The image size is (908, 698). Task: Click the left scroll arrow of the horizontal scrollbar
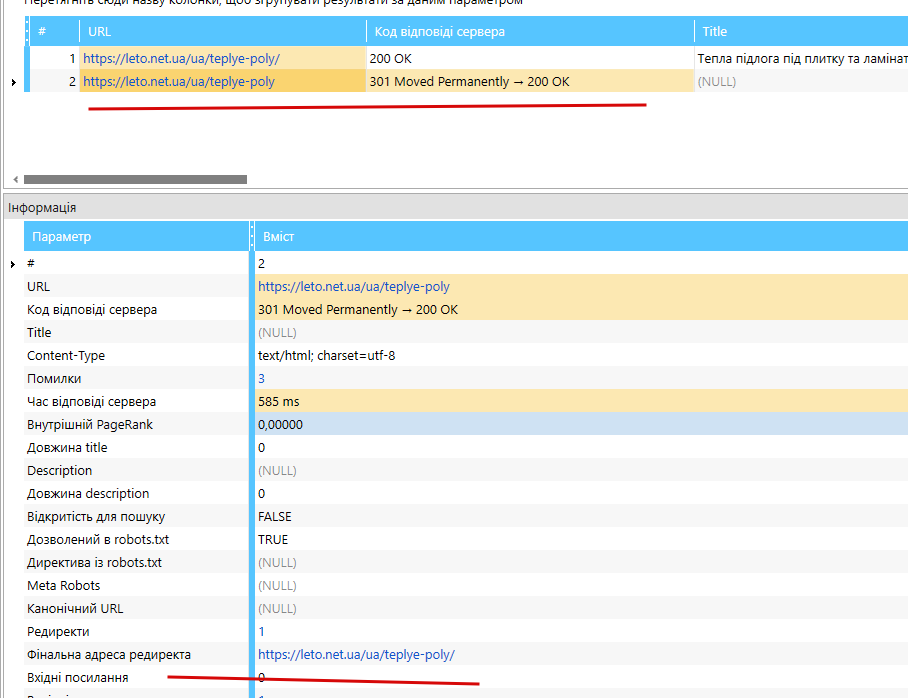click(16, 180)
